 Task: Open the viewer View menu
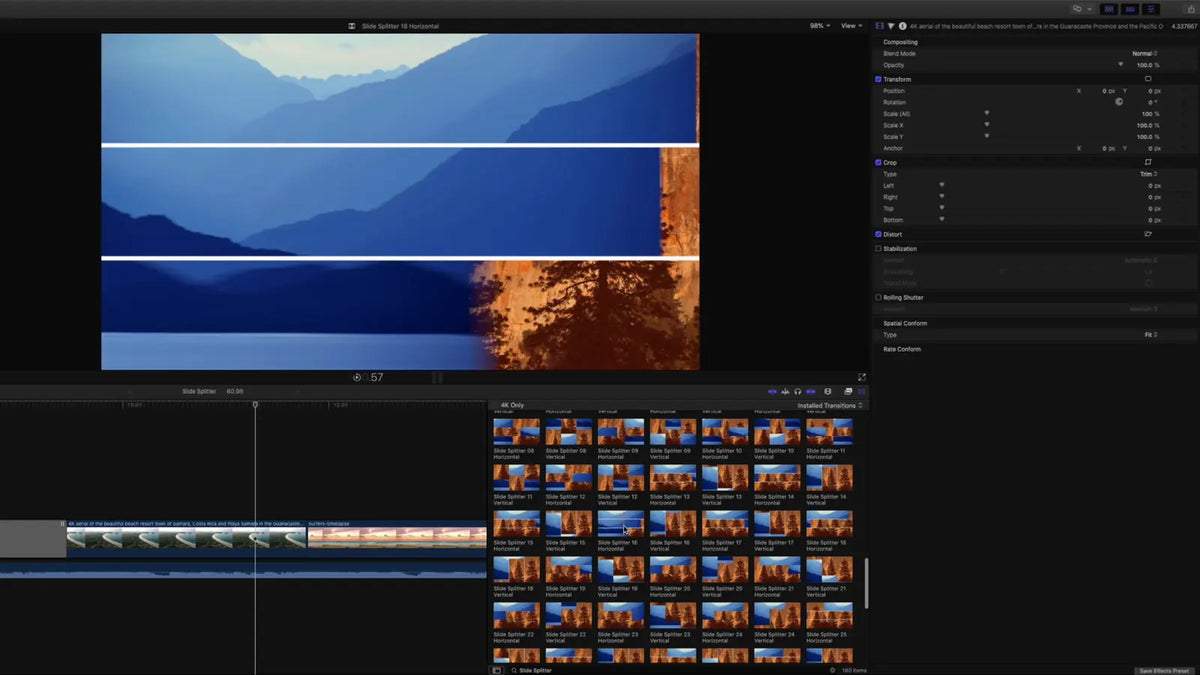[850, 26]
